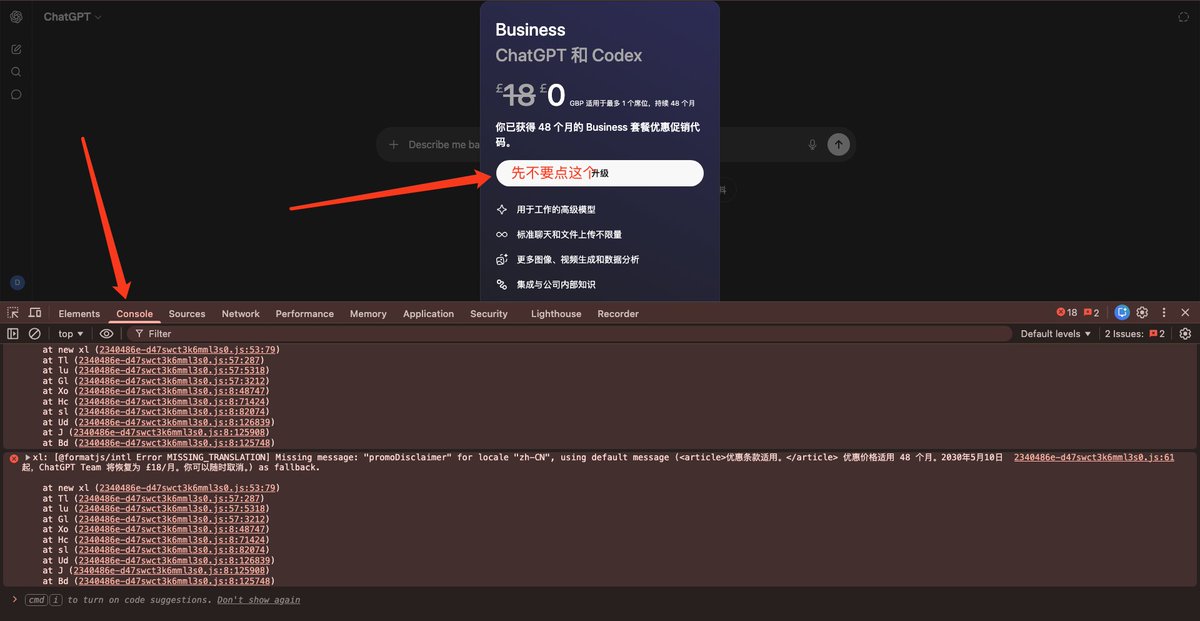Go to the Memory tab
The height and width of the screenshot is (621, 1200).
[368, 314]
